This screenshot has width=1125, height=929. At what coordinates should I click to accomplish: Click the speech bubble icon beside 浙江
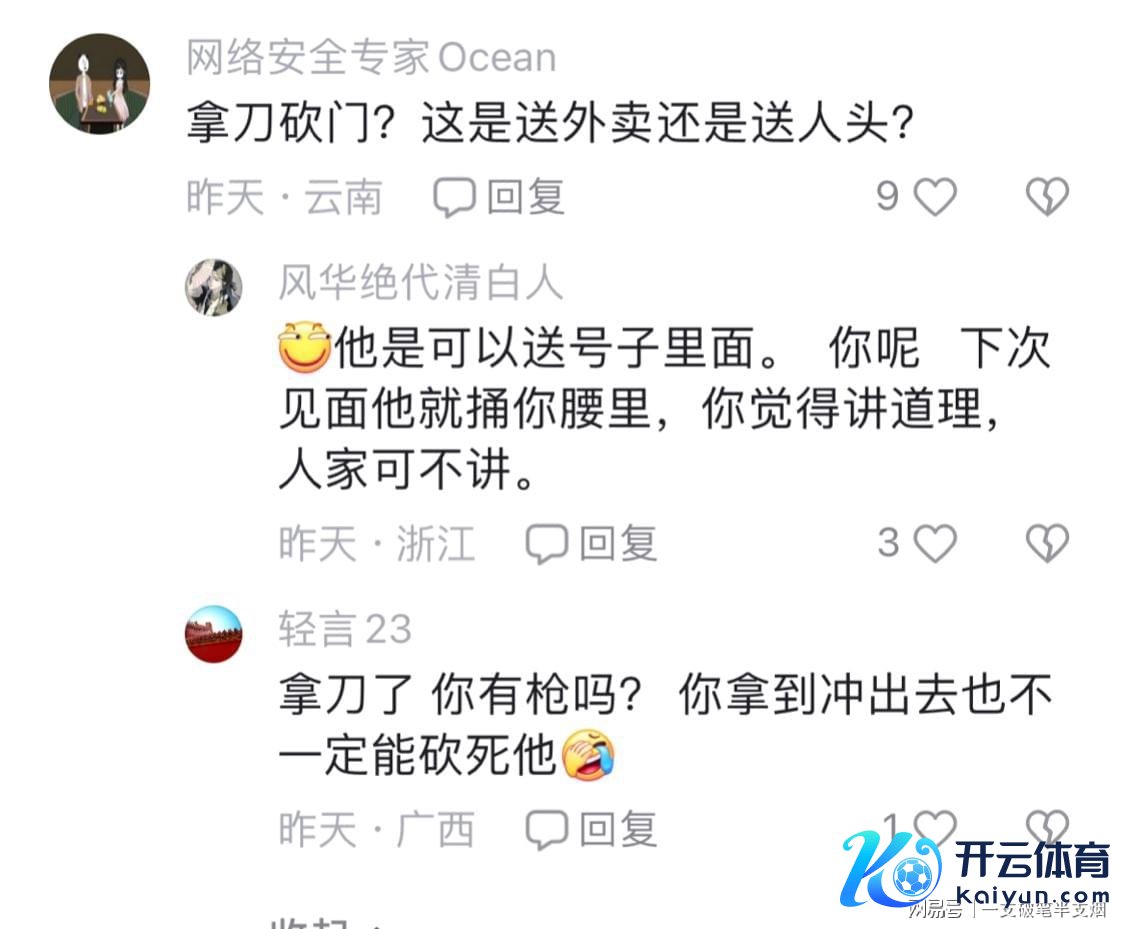pyautogui.click(x=547, y=544)
